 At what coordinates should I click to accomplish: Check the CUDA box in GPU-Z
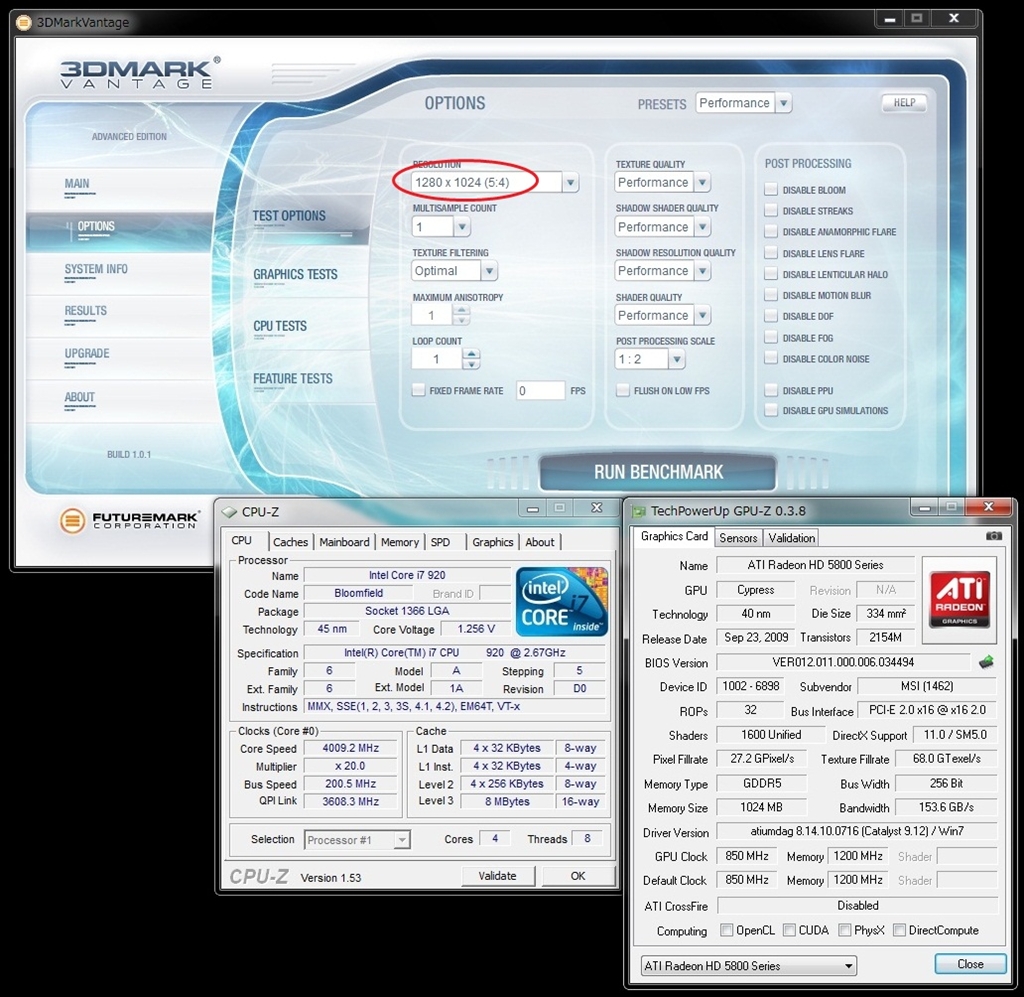[x=789, y=930]
